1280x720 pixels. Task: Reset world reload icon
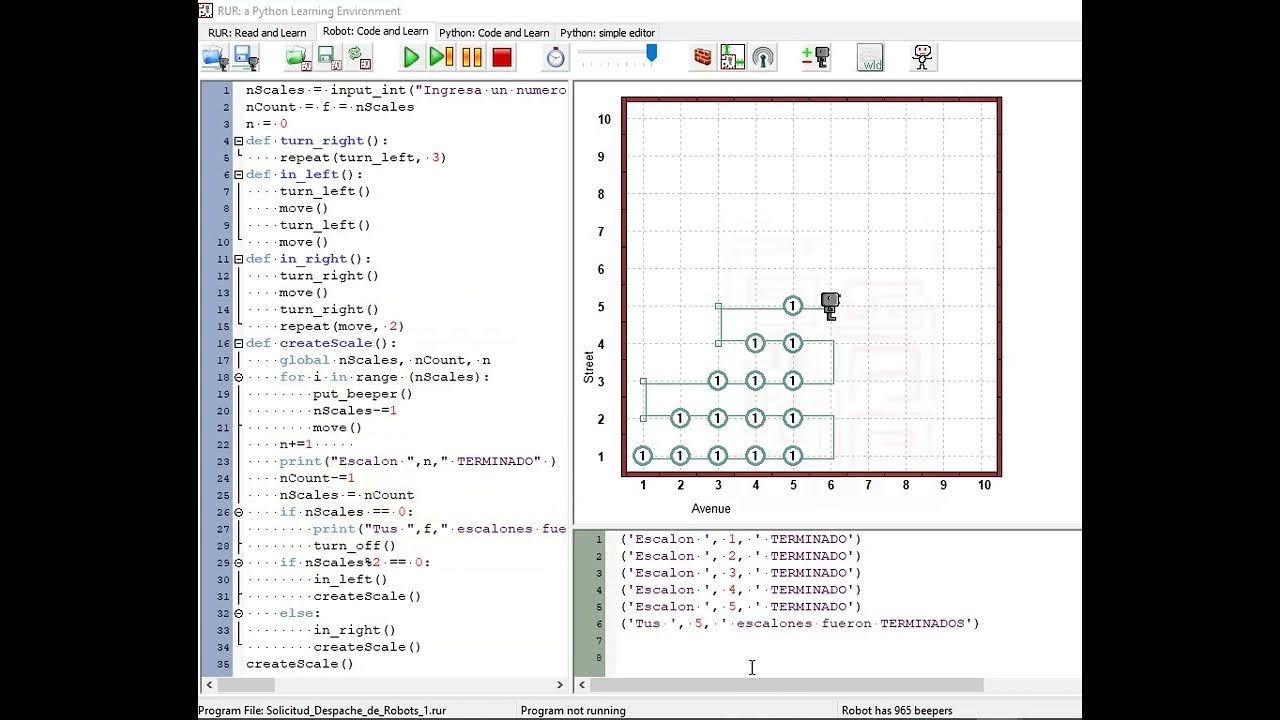click(x=359, y=58)
